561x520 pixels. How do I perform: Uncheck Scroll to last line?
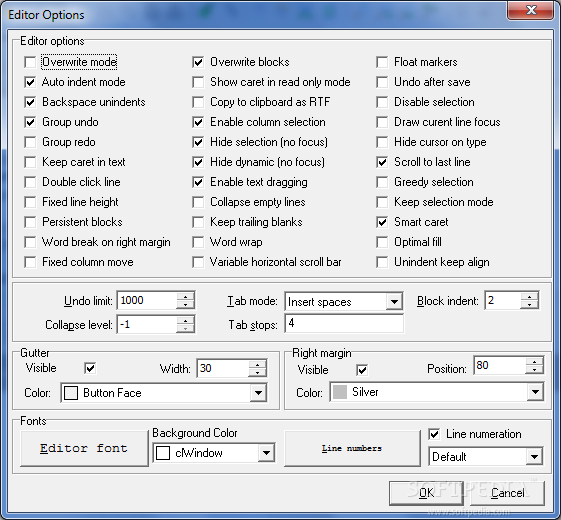[x=382, y=162]
